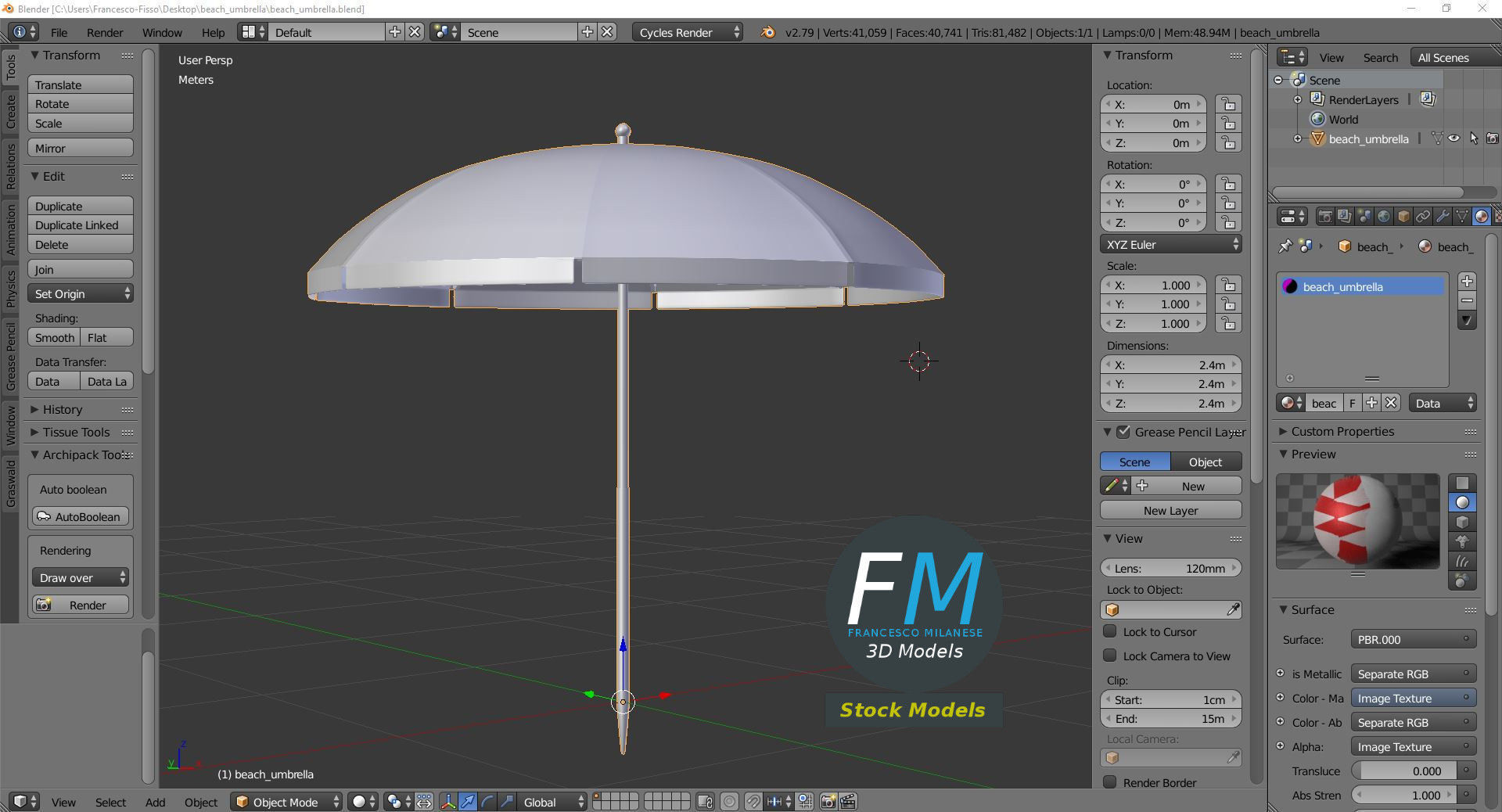This screenshot has width=1502, height=812.
Task: Click the Duplicate Linked button
Action: click(81, 225)
